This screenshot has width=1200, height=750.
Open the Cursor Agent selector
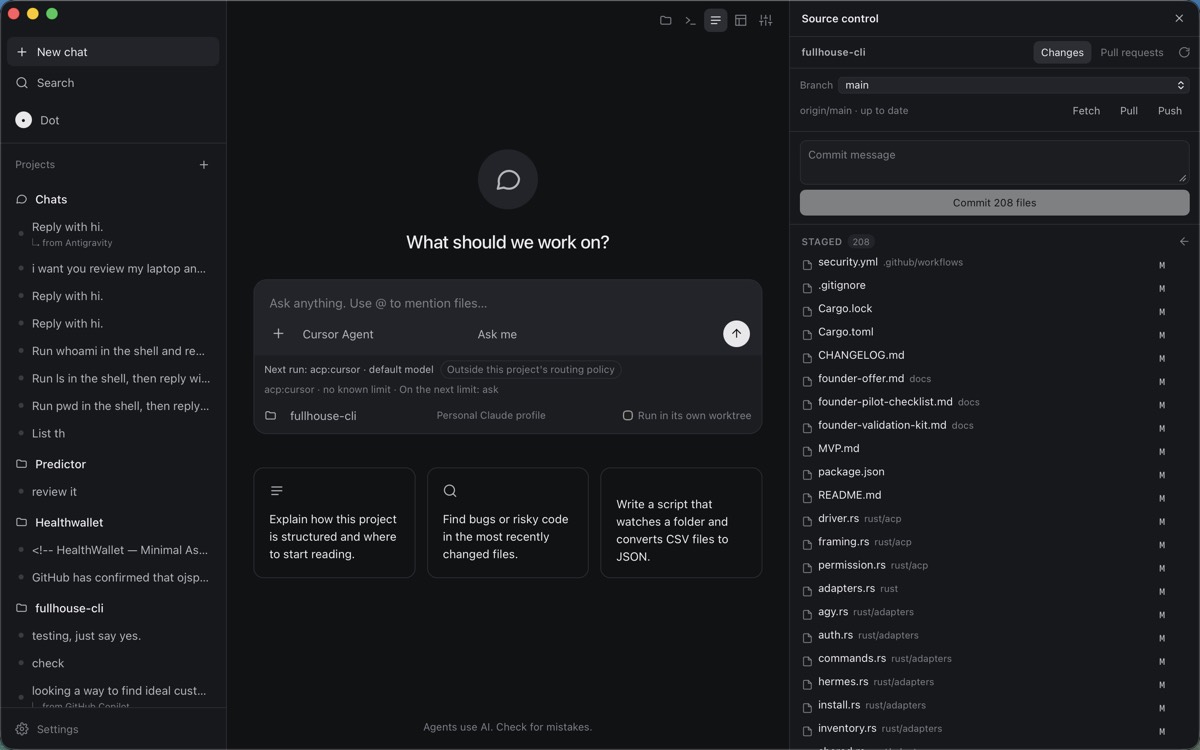point(338,334)
